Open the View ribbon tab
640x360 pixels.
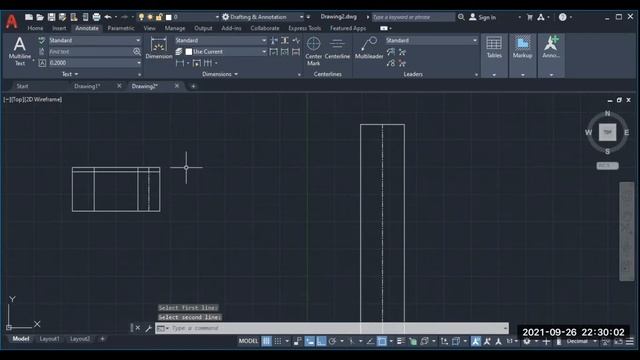pyautogui.click(x=149, y=28)
